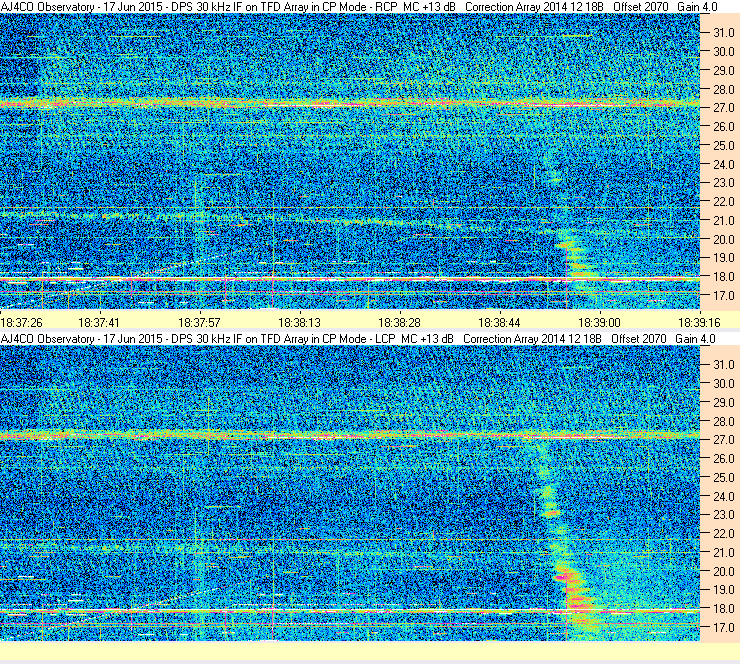Select the 24.0 frequency label on RCP spectrogram
Screen dimensions: 740x664
click(723, 165)
